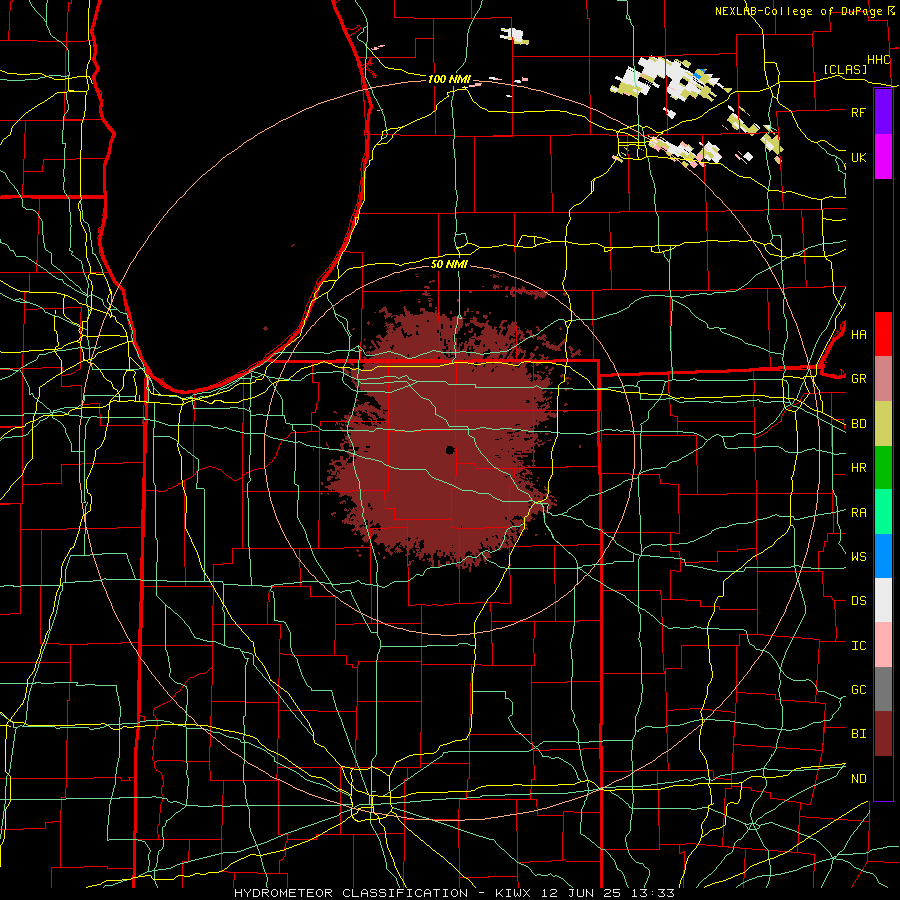Click the black radar site dot

(450, 450)
